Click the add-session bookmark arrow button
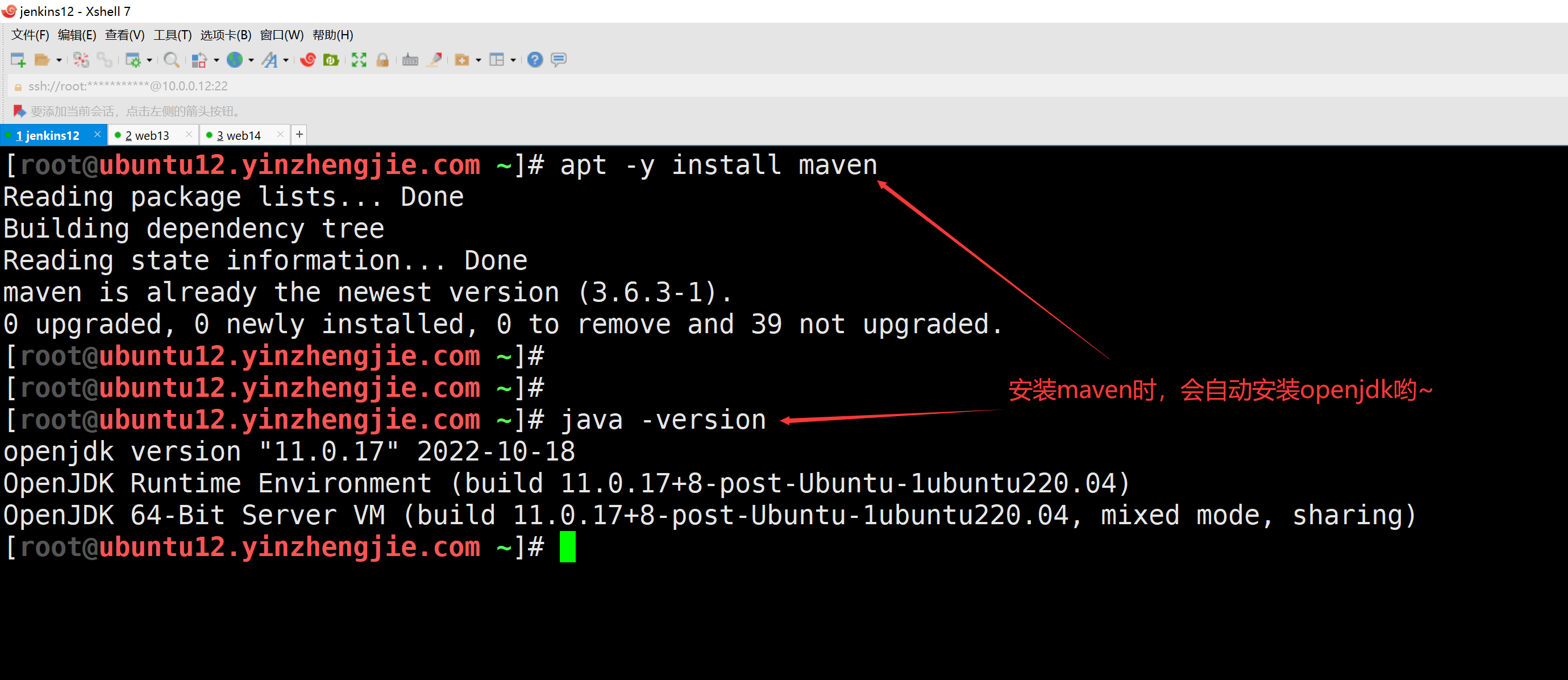The width and height of the screenshot is (1568, 680). pos(19,111)
